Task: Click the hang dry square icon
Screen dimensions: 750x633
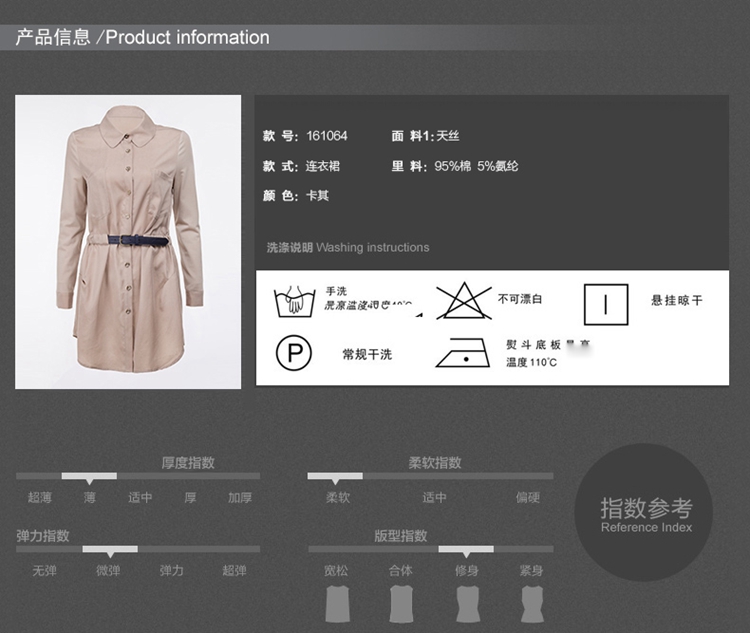Action: pyautogui.click(x=605, y=304)
